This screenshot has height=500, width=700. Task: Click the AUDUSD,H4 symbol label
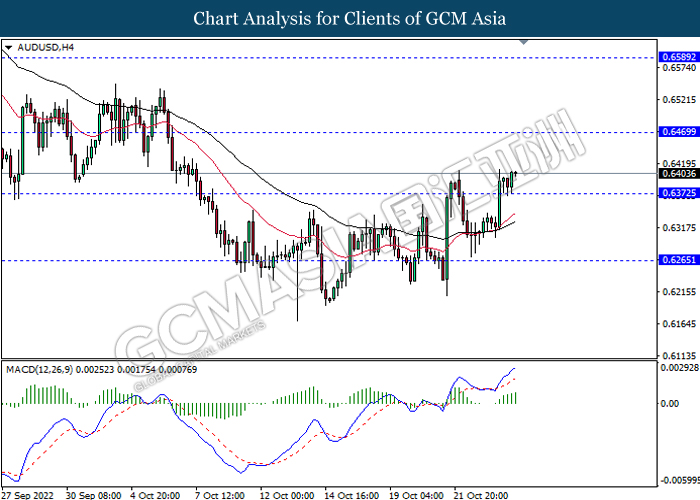[46, 47]
